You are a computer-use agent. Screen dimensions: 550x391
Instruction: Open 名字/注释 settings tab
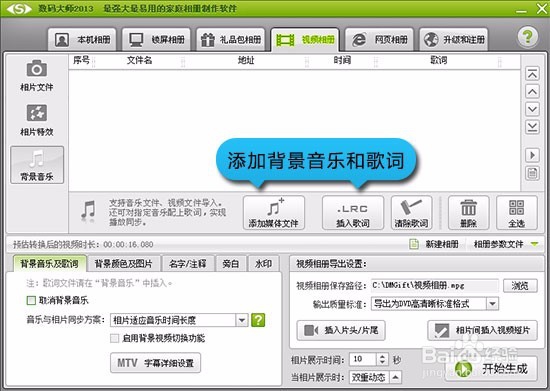coord(187,264)
